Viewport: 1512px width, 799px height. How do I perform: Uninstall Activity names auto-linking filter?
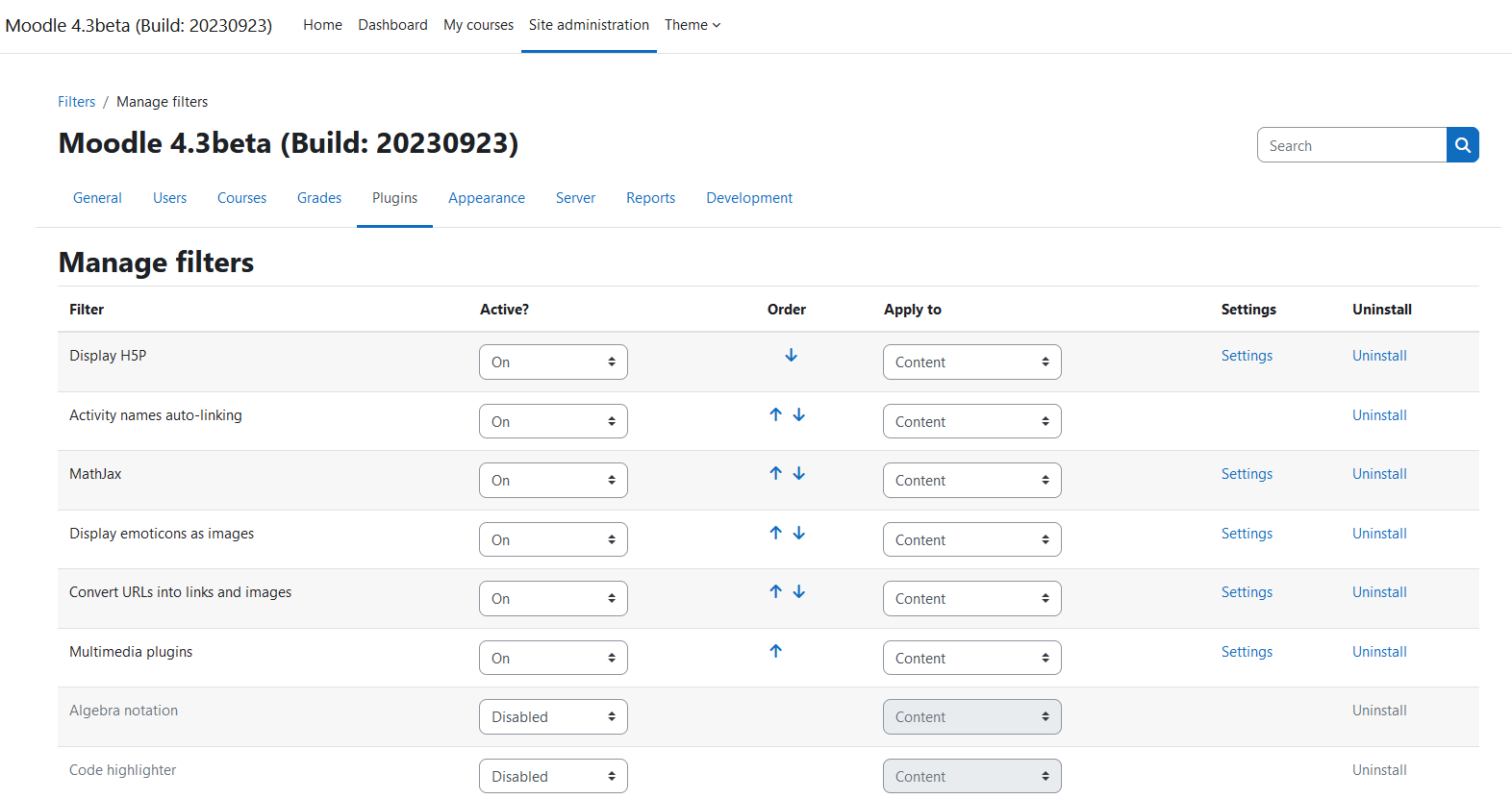[x=1379, y=415]
